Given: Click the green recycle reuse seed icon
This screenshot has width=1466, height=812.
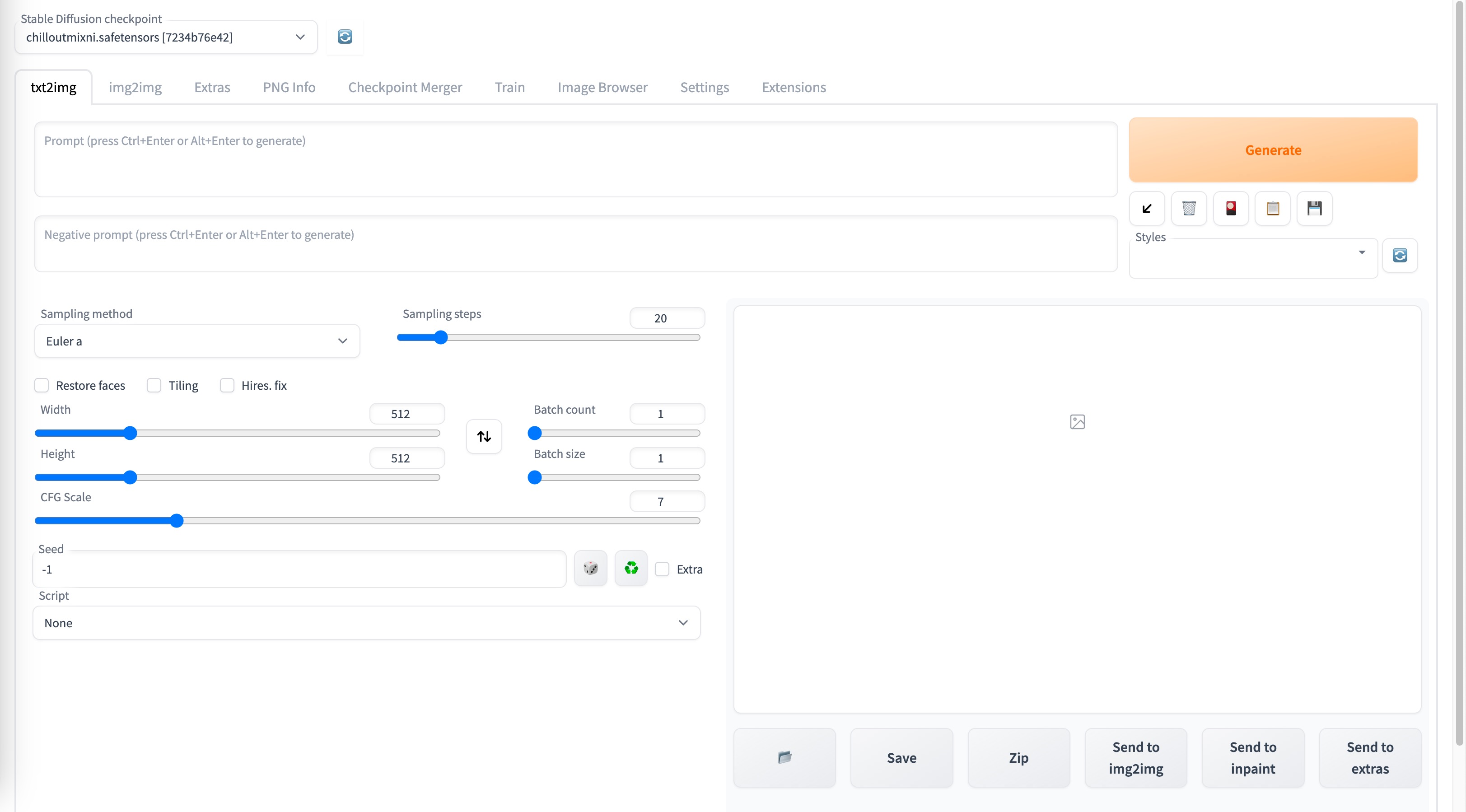Looking at the screenshot, I should [x=630, y=568].
